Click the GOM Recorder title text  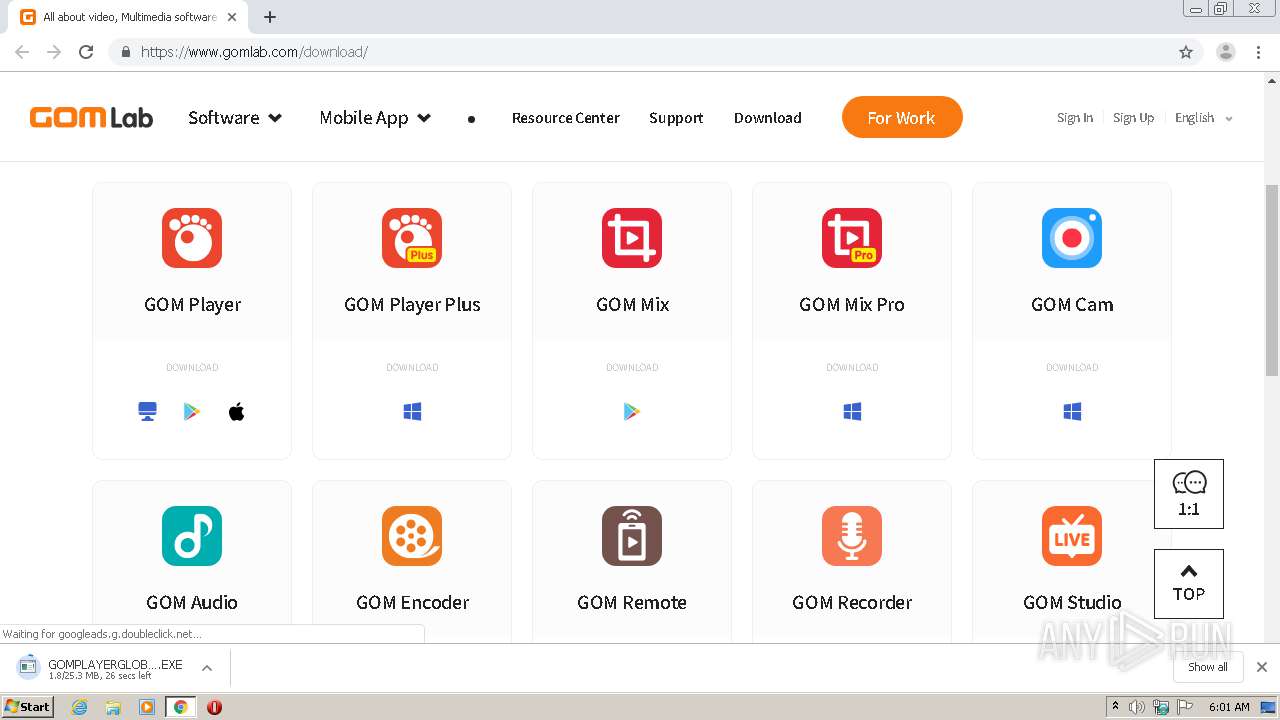(852, 603)
